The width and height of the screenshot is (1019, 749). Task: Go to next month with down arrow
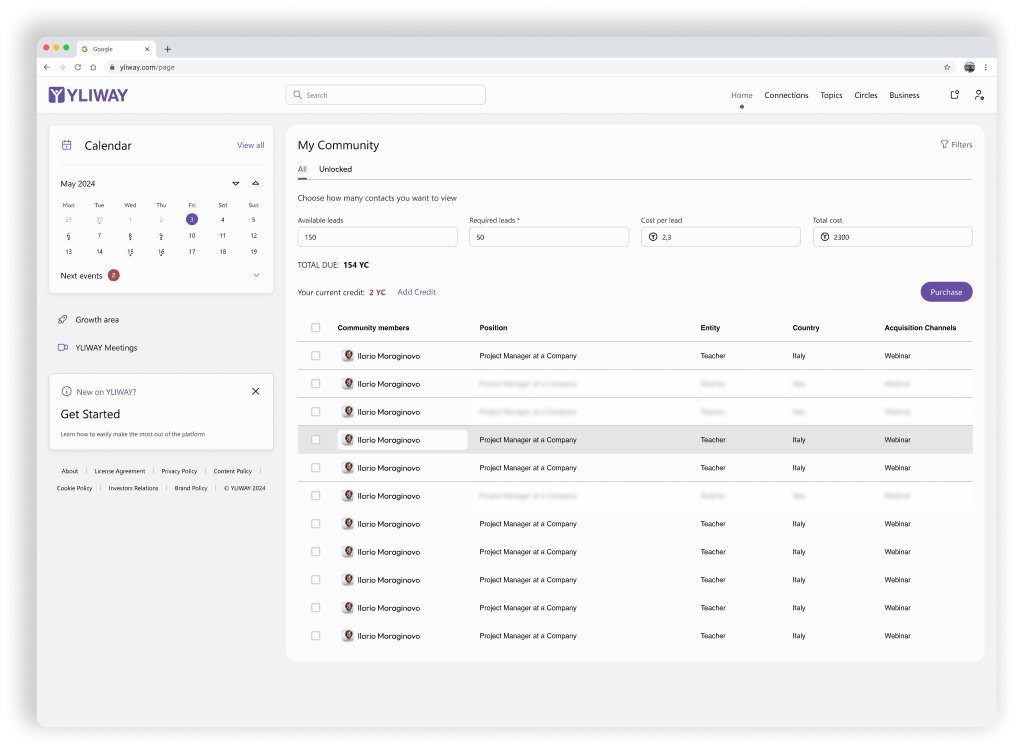[x=235, y=184]
